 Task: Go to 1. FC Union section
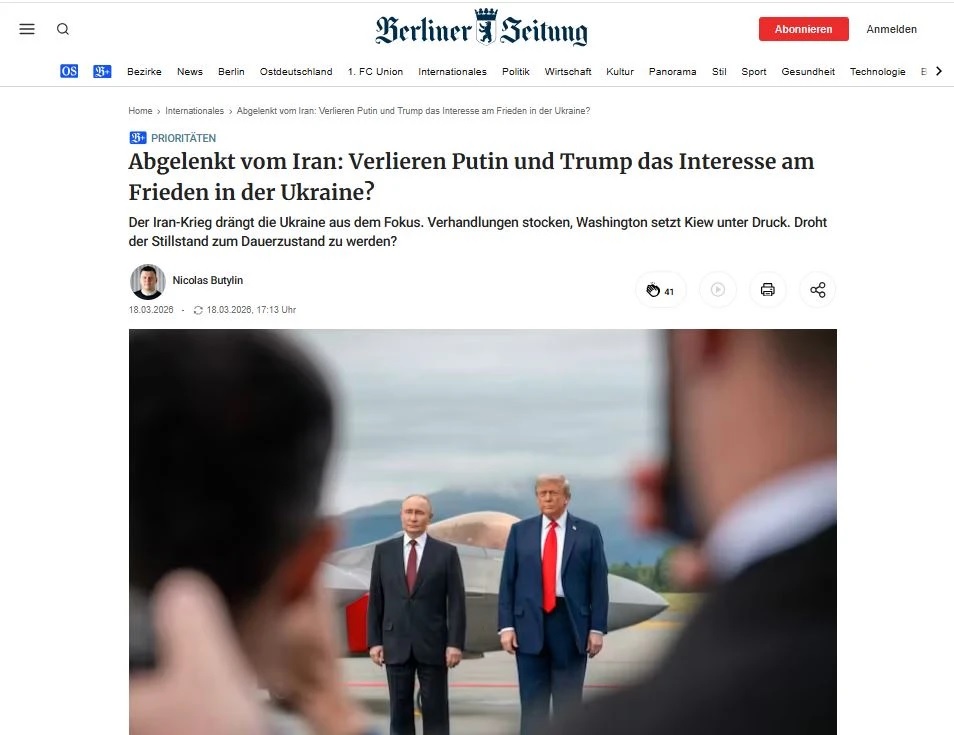[x=375, y=72]
